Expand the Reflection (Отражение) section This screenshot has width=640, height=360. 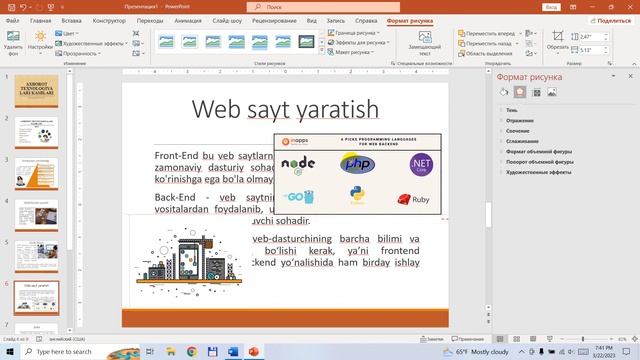click(519, 121)
